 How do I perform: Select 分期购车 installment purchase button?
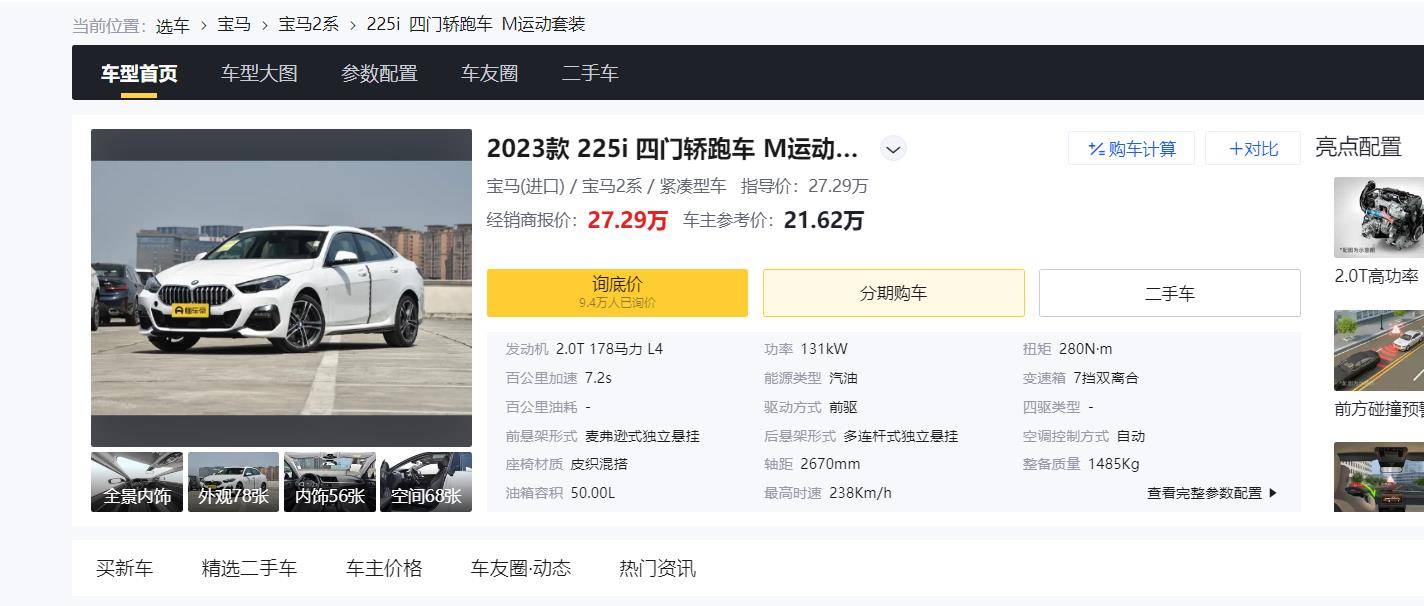pyautogui.click(x=894, y=293)
